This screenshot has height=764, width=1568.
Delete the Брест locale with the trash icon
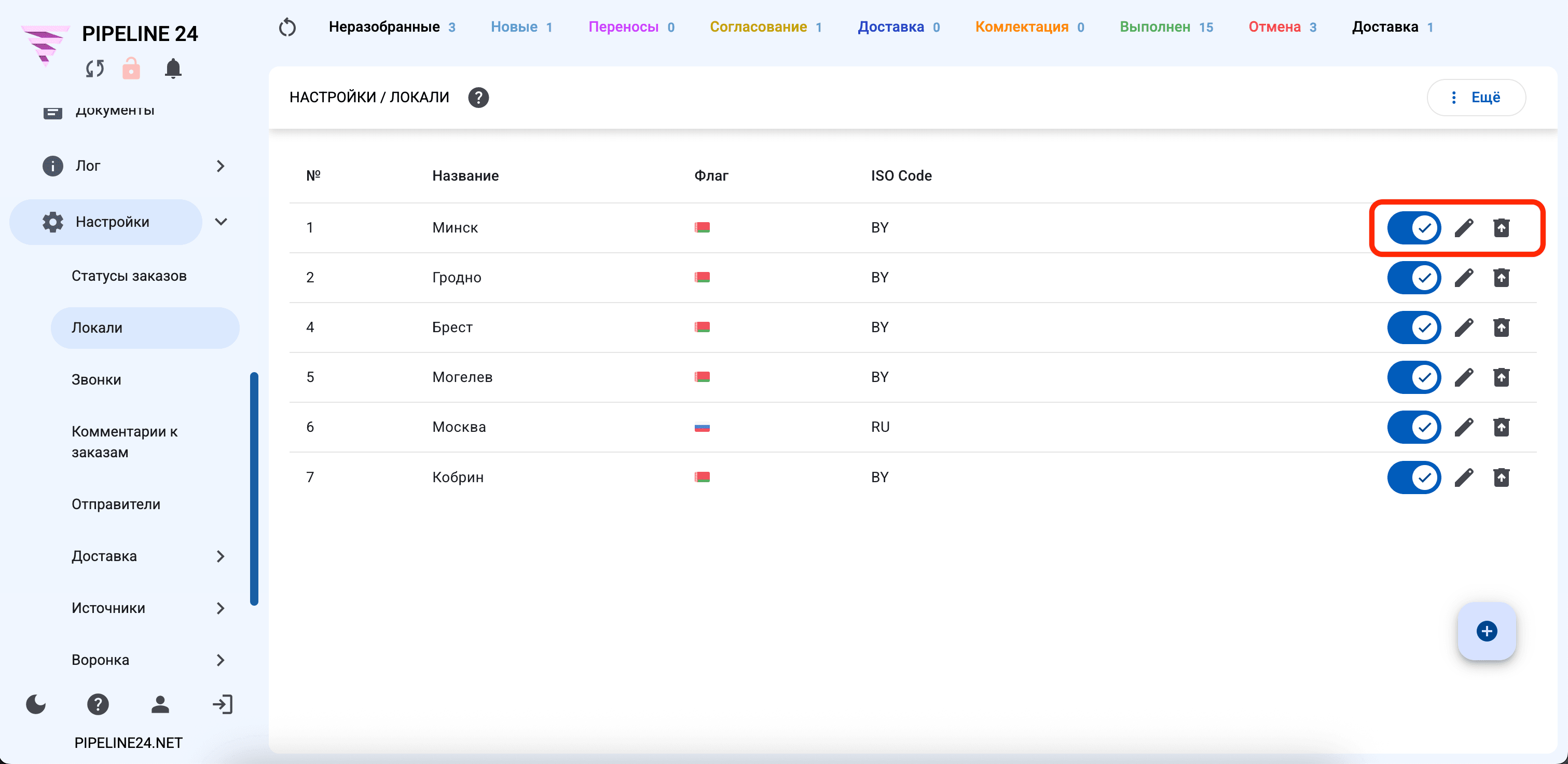point(1501,328)
